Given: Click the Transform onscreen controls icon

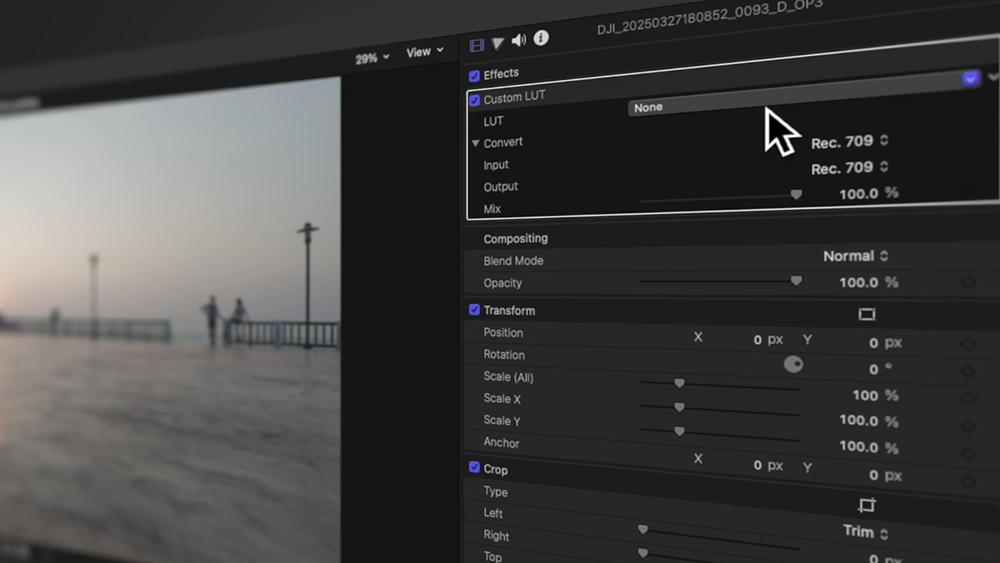Looking at the screenshot, I should tap(867, 314).
